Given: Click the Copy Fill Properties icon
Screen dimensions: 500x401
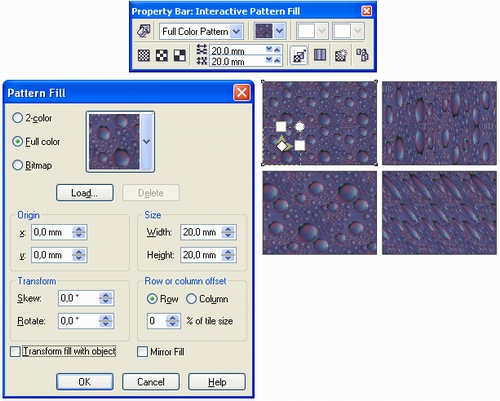Looking at the screenshot, I should tap(362, 55).
